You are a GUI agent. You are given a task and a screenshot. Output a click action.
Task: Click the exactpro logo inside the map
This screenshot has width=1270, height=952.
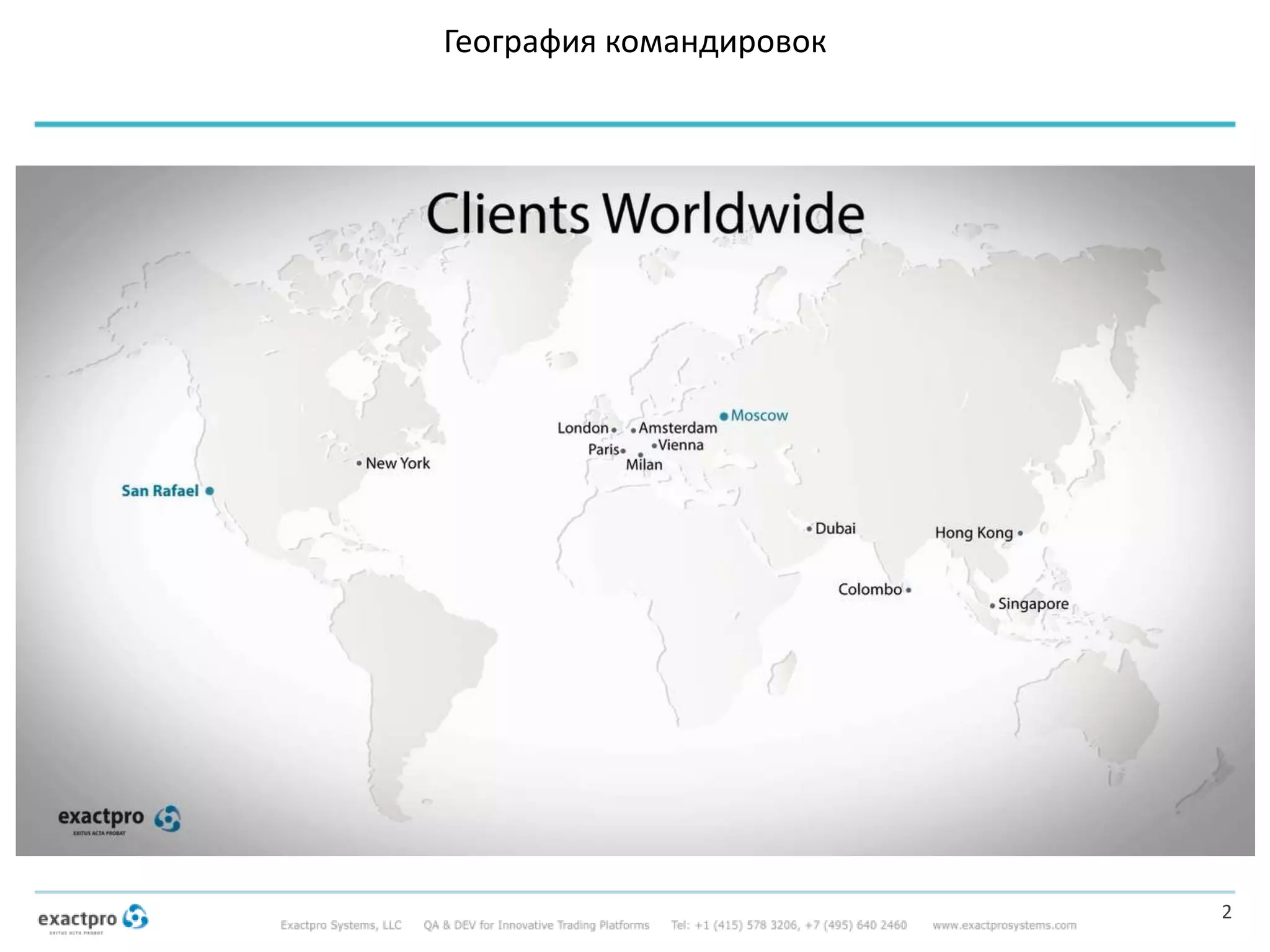pos(119,820)
